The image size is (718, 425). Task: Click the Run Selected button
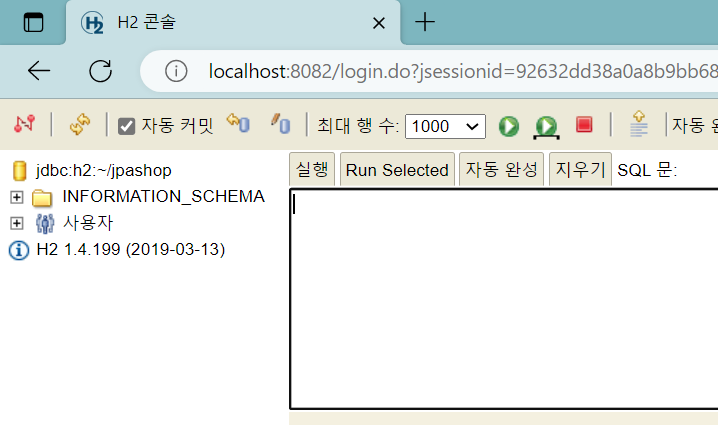tap(397, 169)
